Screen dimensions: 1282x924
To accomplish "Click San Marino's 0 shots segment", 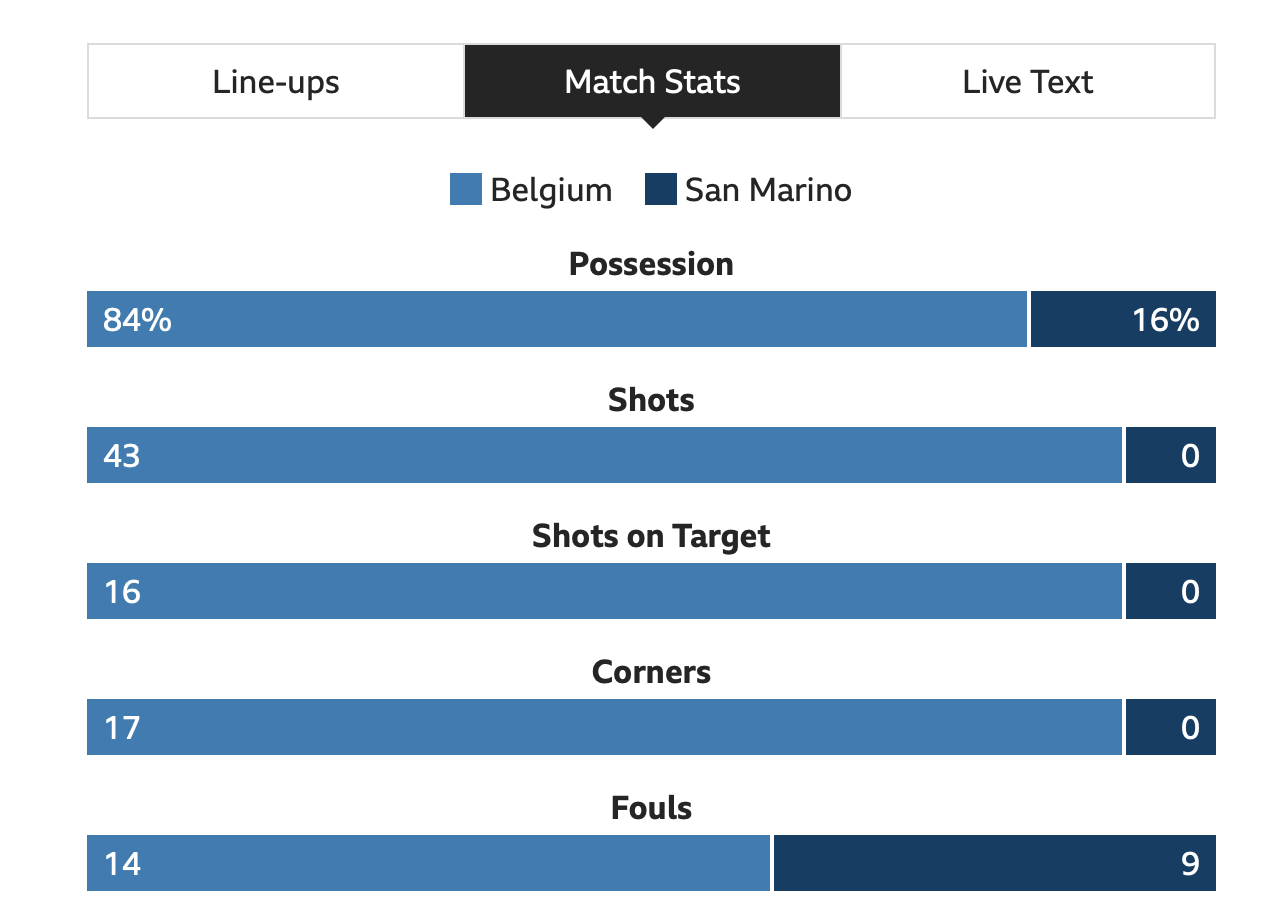I will click(1171, 455).
